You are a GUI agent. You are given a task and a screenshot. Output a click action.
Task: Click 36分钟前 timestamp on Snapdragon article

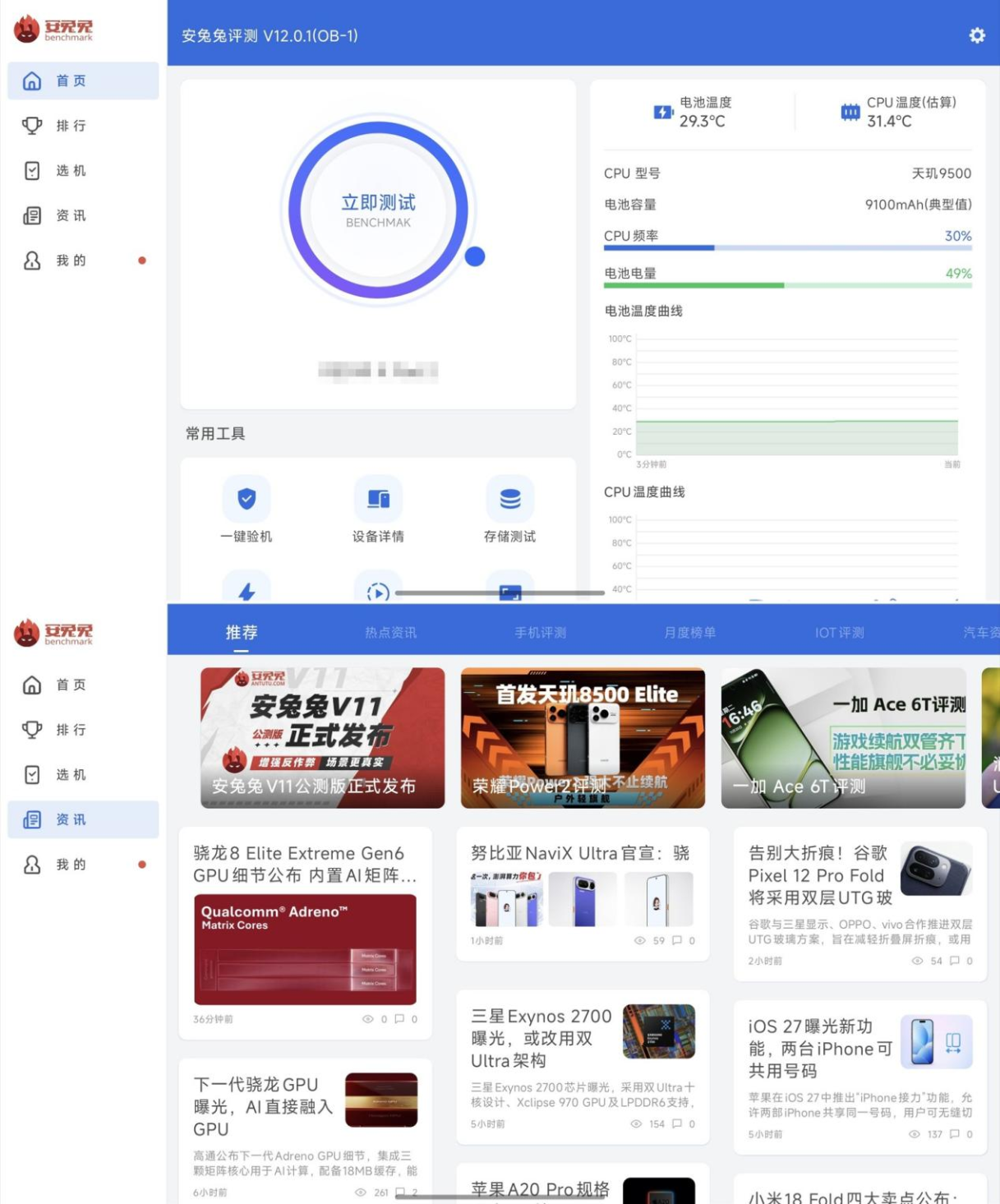213,1019
